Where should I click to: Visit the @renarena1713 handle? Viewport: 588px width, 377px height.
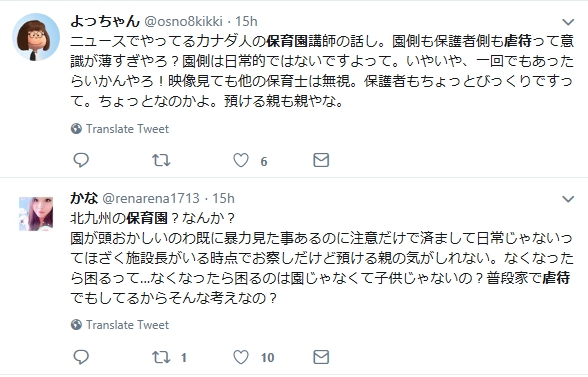(151, 198)
